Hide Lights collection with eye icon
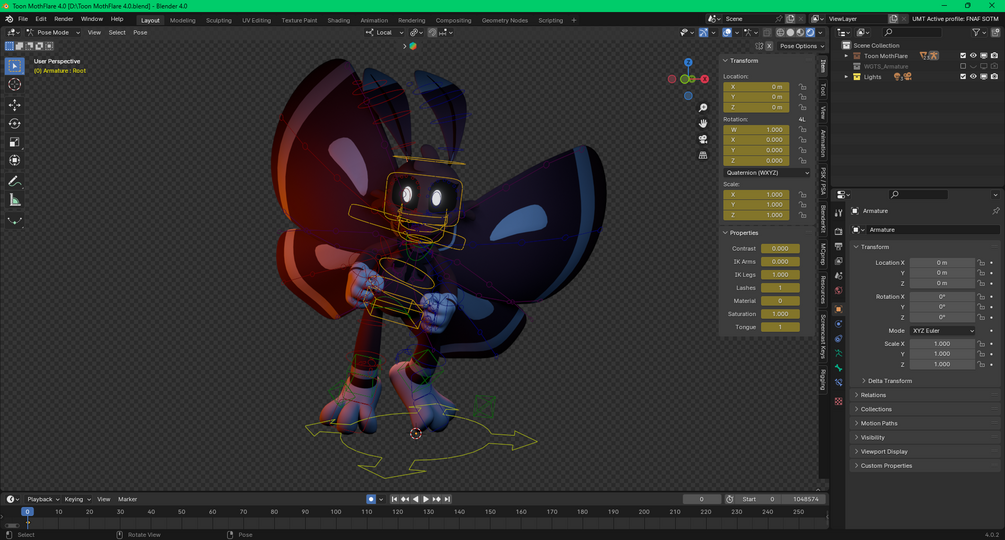The image size is (1005, 540). (x=973, y=77)
